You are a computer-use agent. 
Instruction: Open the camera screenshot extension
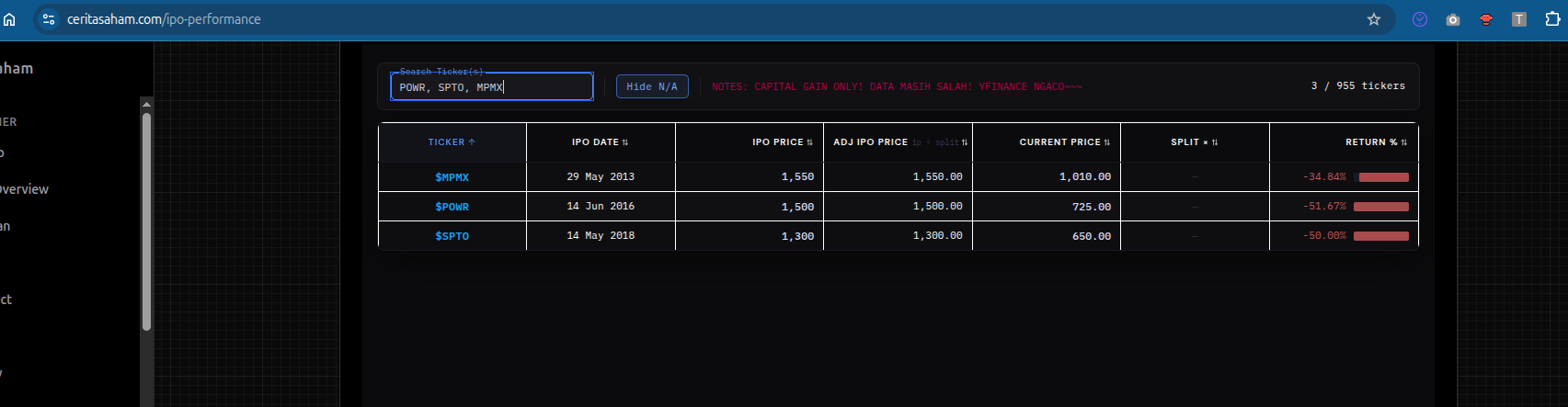(1453, 19)
